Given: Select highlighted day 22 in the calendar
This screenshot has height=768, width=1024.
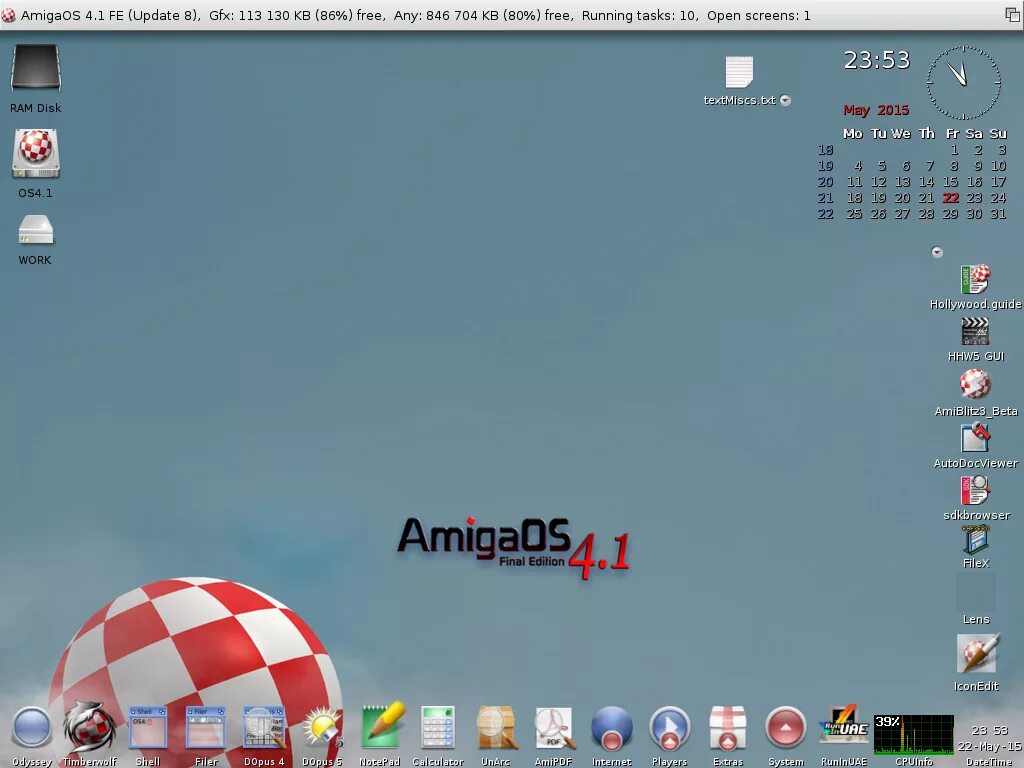Looking at the screenshot, I should [951, 198].
